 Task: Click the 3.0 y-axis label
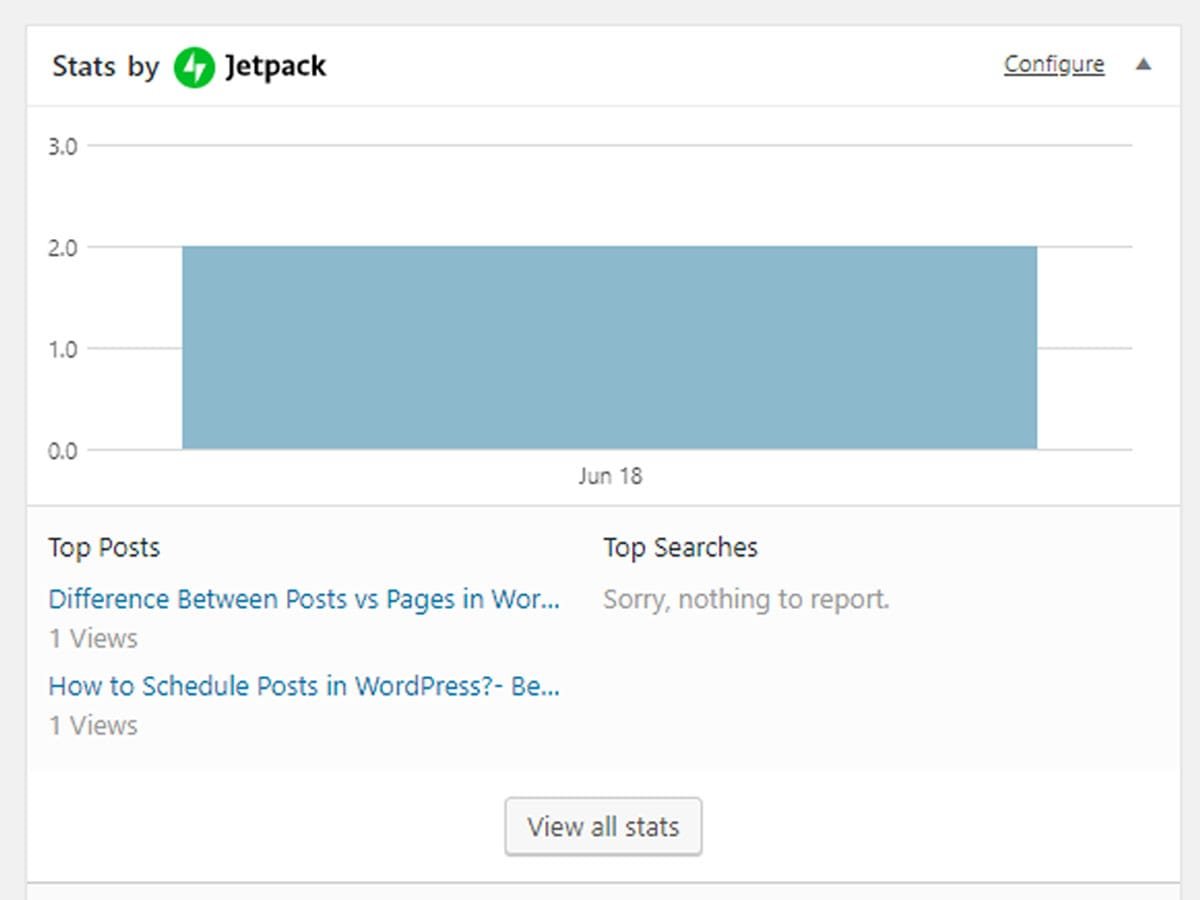click(62, 147)
